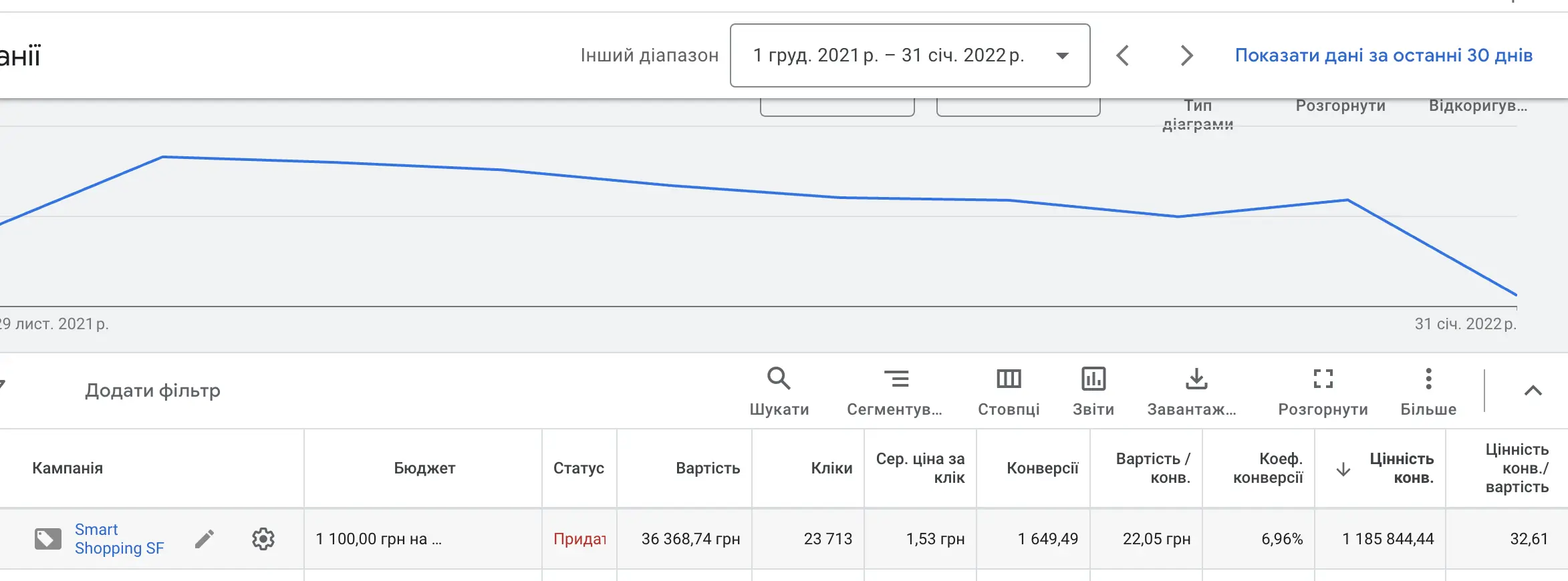The height and width of the screenshot is (581, 1568).
Task: Open the More (Більше) three-dot menu
Action: pos(1428,379)
